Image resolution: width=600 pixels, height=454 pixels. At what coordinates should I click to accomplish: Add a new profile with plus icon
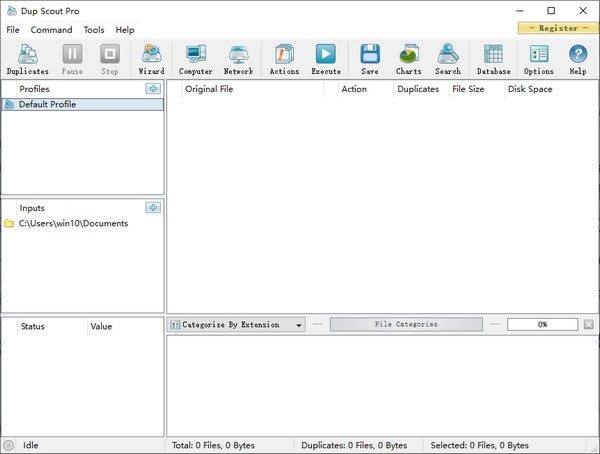(x=153, y=88)
